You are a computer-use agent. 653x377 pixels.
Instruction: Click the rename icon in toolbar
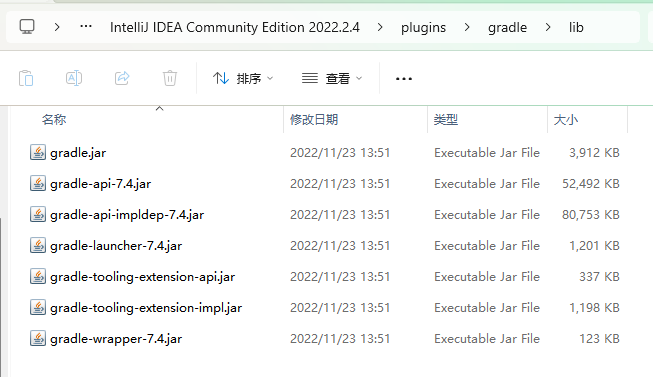tap(74, 78)
